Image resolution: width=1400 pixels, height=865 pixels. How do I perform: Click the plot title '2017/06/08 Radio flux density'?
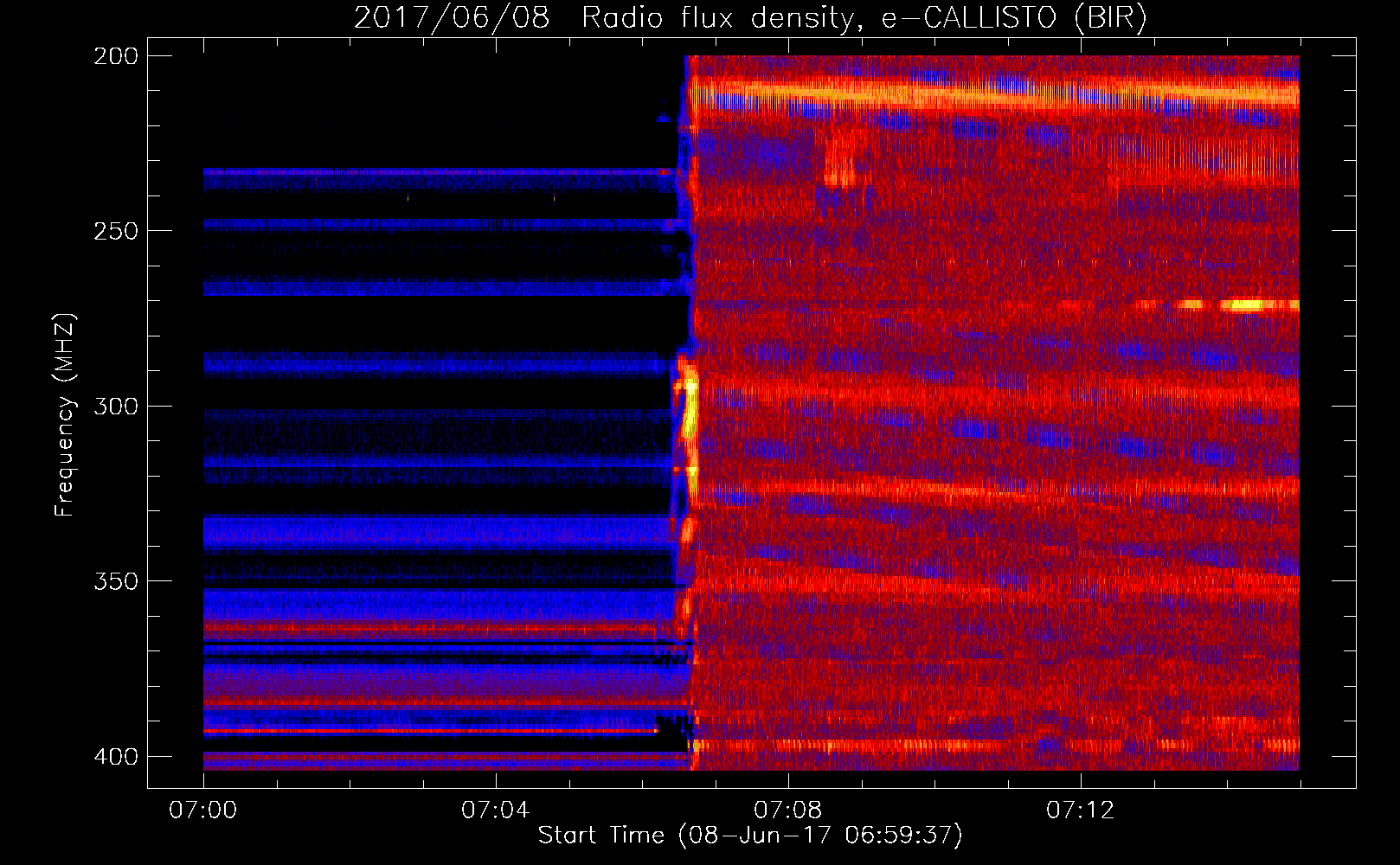(750, 17)
